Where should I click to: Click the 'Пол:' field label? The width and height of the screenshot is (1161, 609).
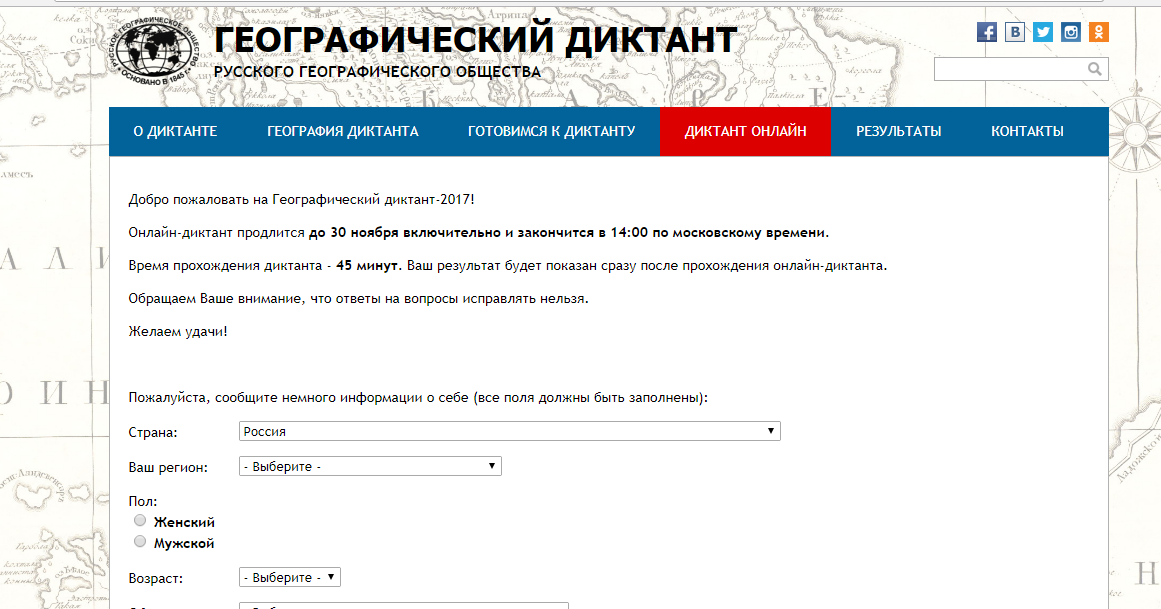(143, 502)
